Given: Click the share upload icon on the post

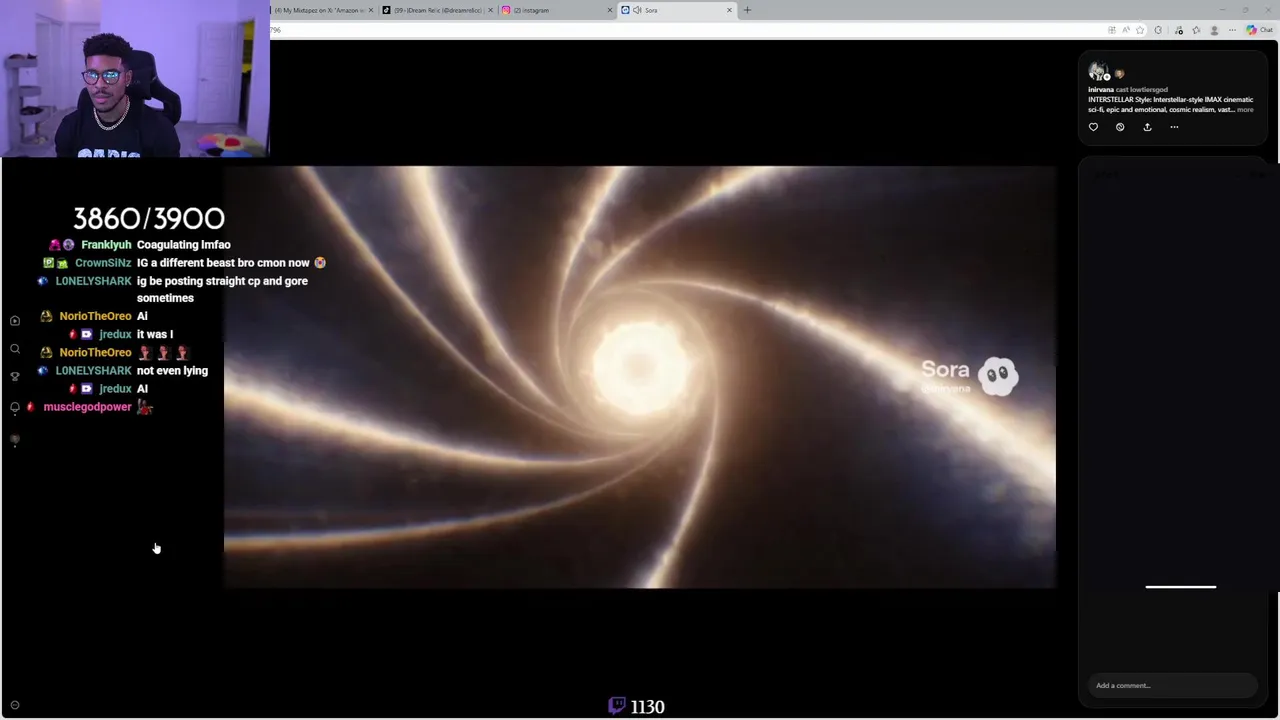Looking at the screenshot, I should pyautogui.click(x=1147, y=127).
